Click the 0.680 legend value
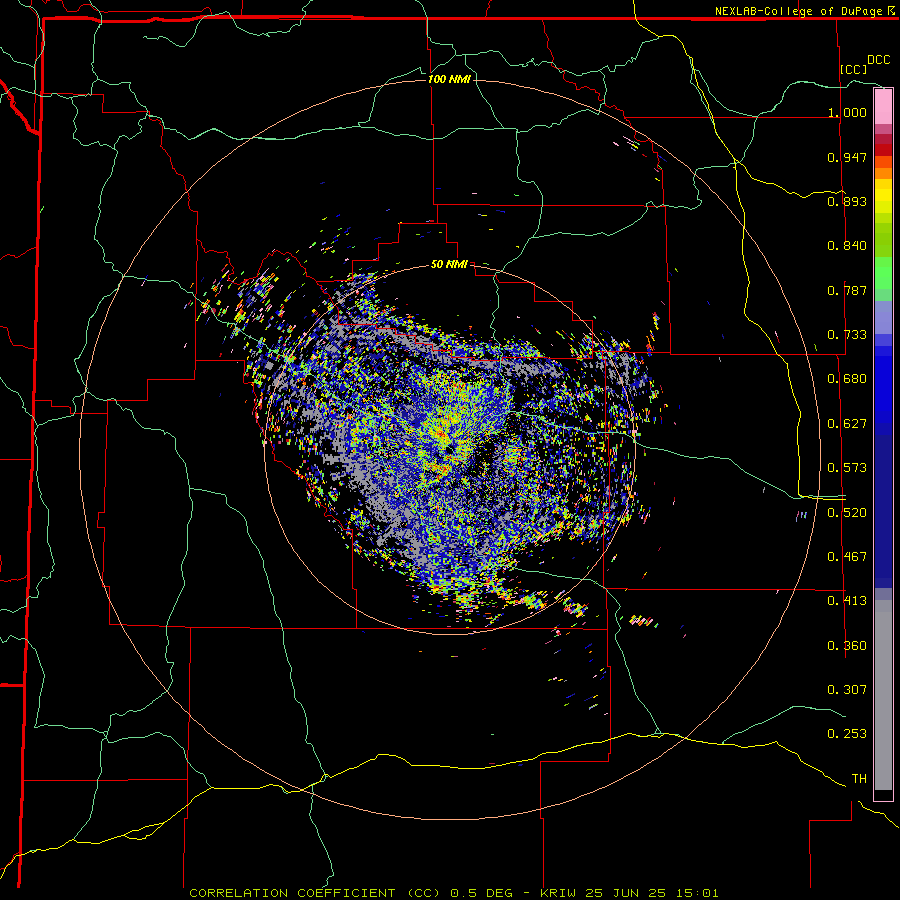This screenshot has height=900, width=900. [x=847, y=379]
